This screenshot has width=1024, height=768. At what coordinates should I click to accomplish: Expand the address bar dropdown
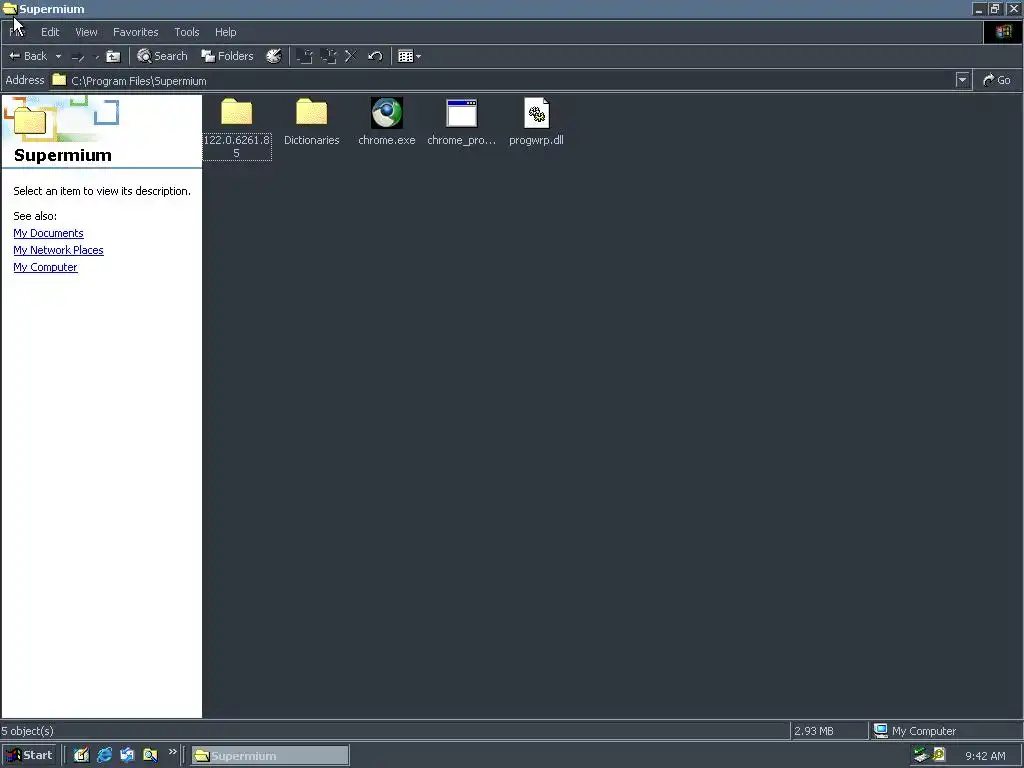(x=962, y=80)
